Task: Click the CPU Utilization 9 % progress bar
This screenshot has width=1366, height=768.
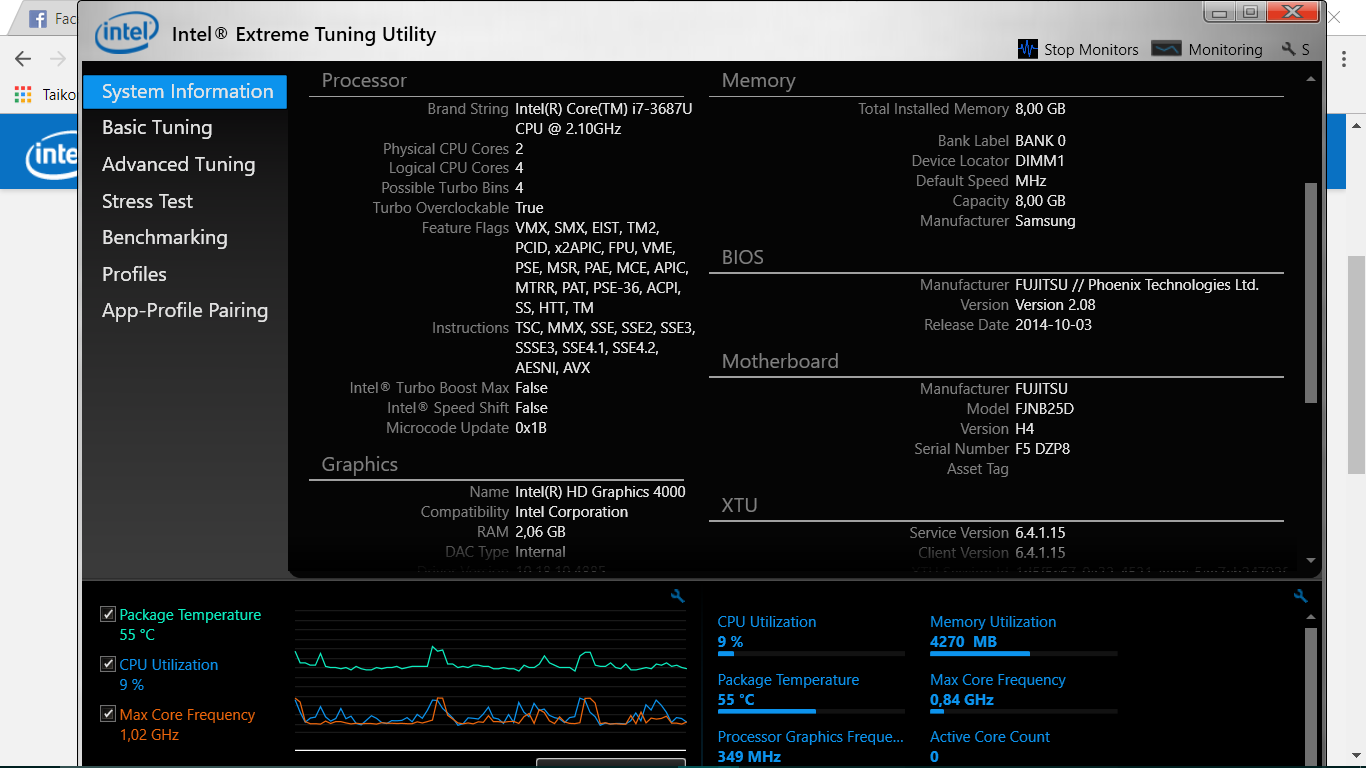Action: click(x=811, y=654)
